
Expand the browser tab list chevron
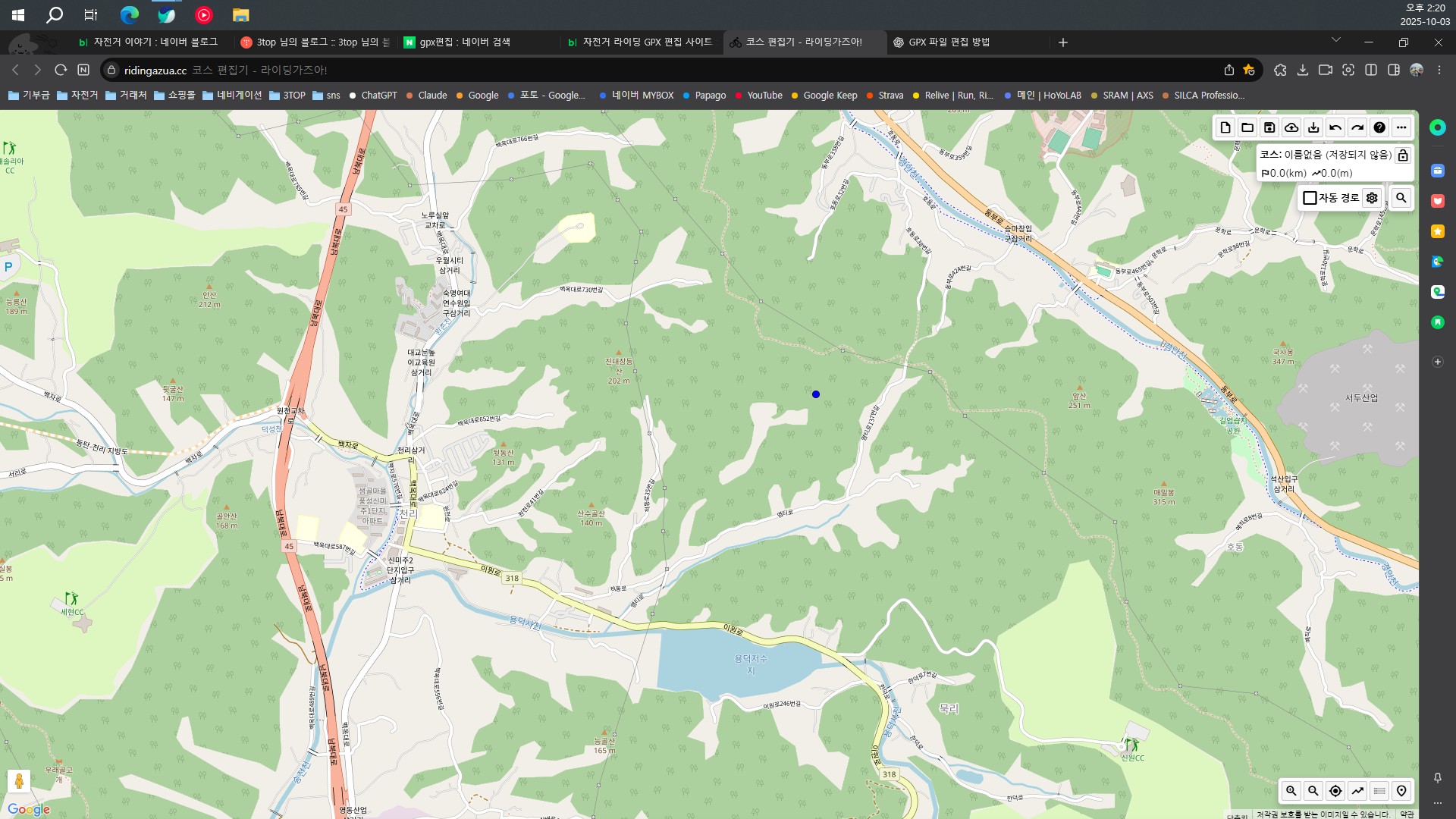1335,40
